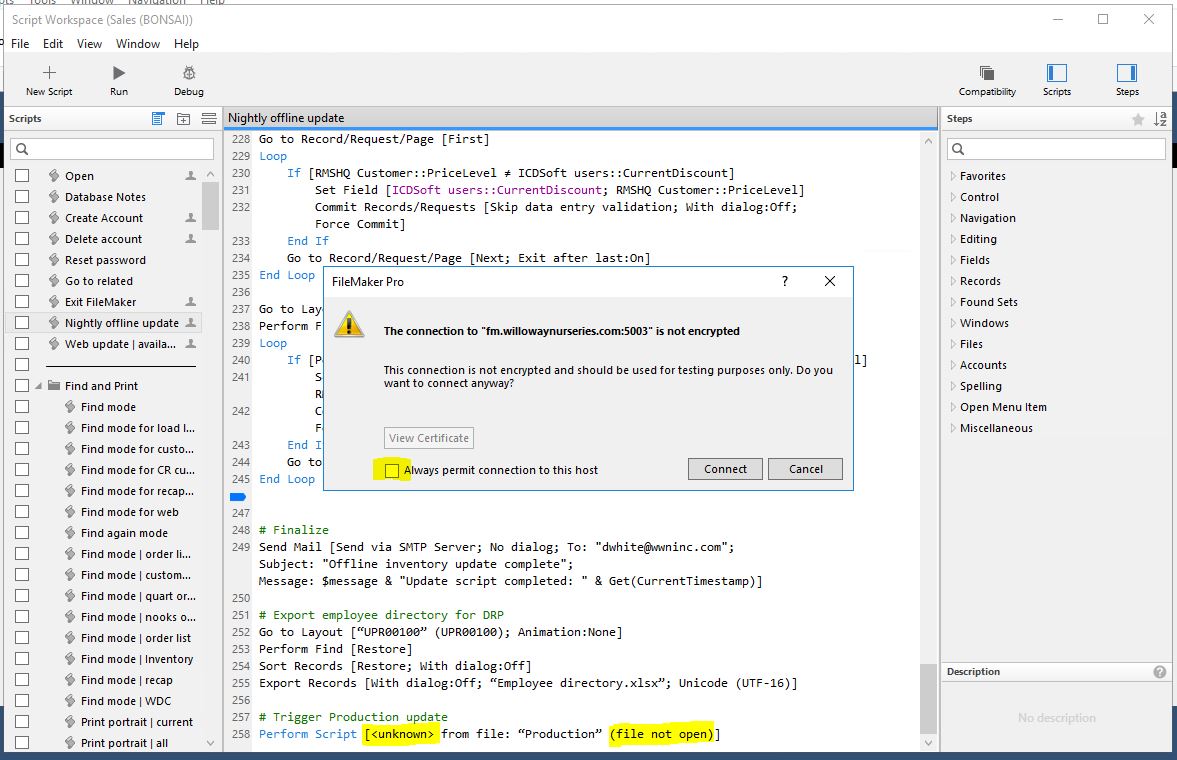Expand the Fields steps category
Viewport: 1177px width, 760px height.
coord(953,260)
